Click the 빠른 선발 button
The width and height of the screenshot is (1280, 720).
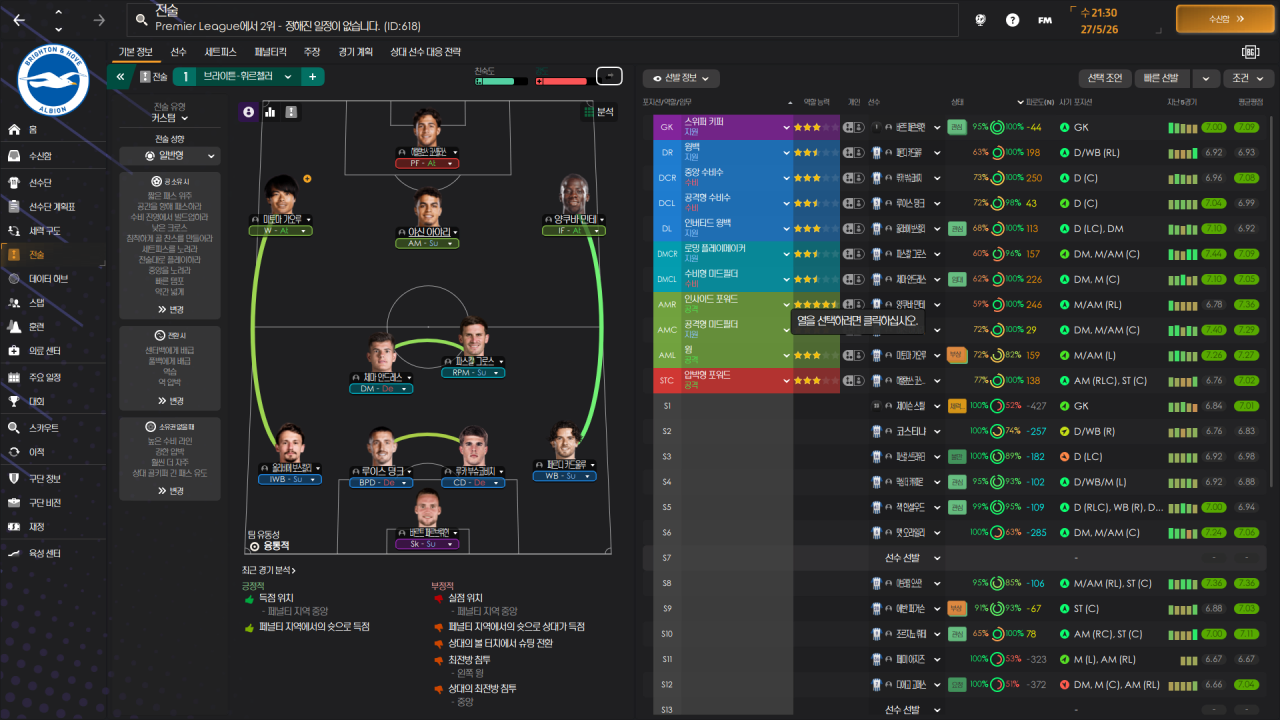coord(1164,78)
